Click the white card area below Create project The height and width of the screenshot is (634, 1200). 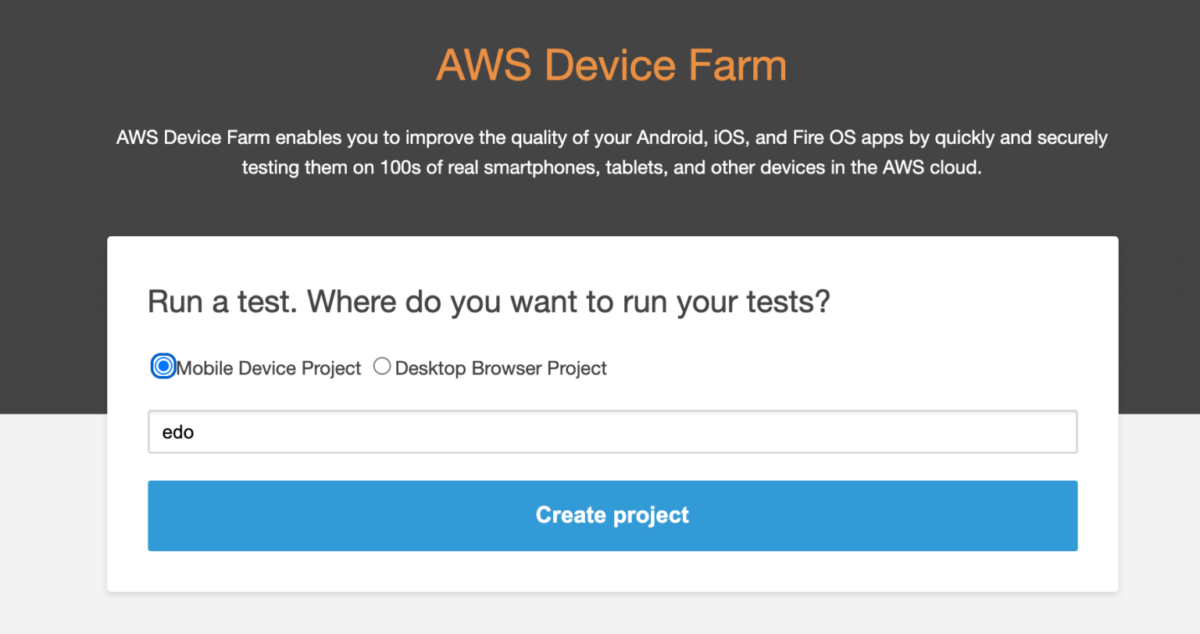pos(612,571)
